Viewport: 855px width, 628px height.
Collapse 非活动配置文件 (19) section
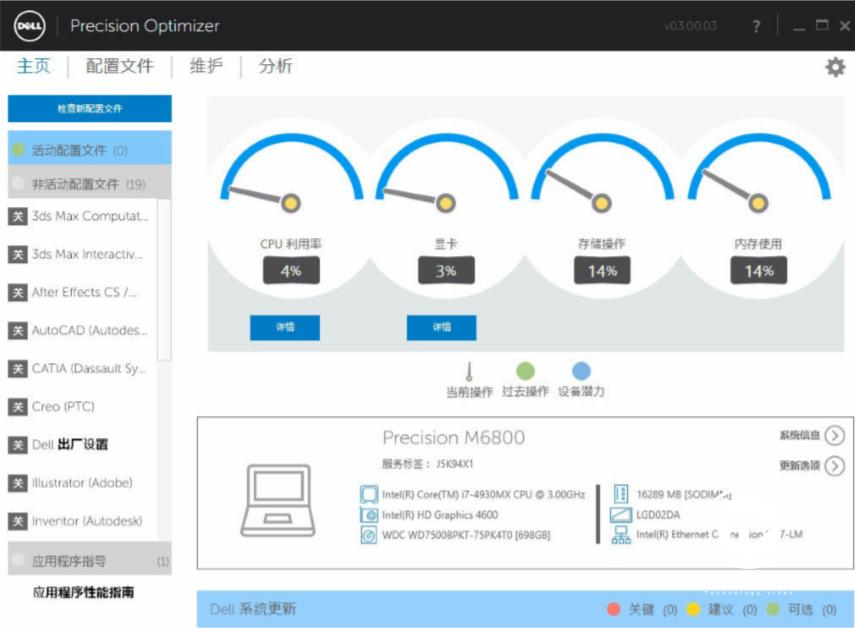tap(89, 182)
